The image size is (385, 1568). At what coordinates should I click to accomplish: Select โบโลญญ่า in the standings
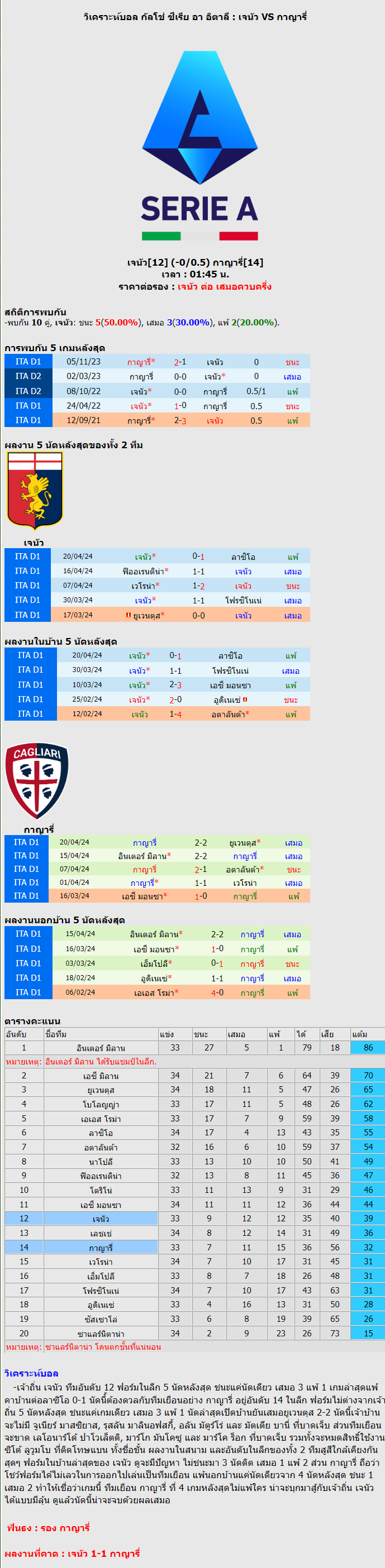tap(101, 1104)
